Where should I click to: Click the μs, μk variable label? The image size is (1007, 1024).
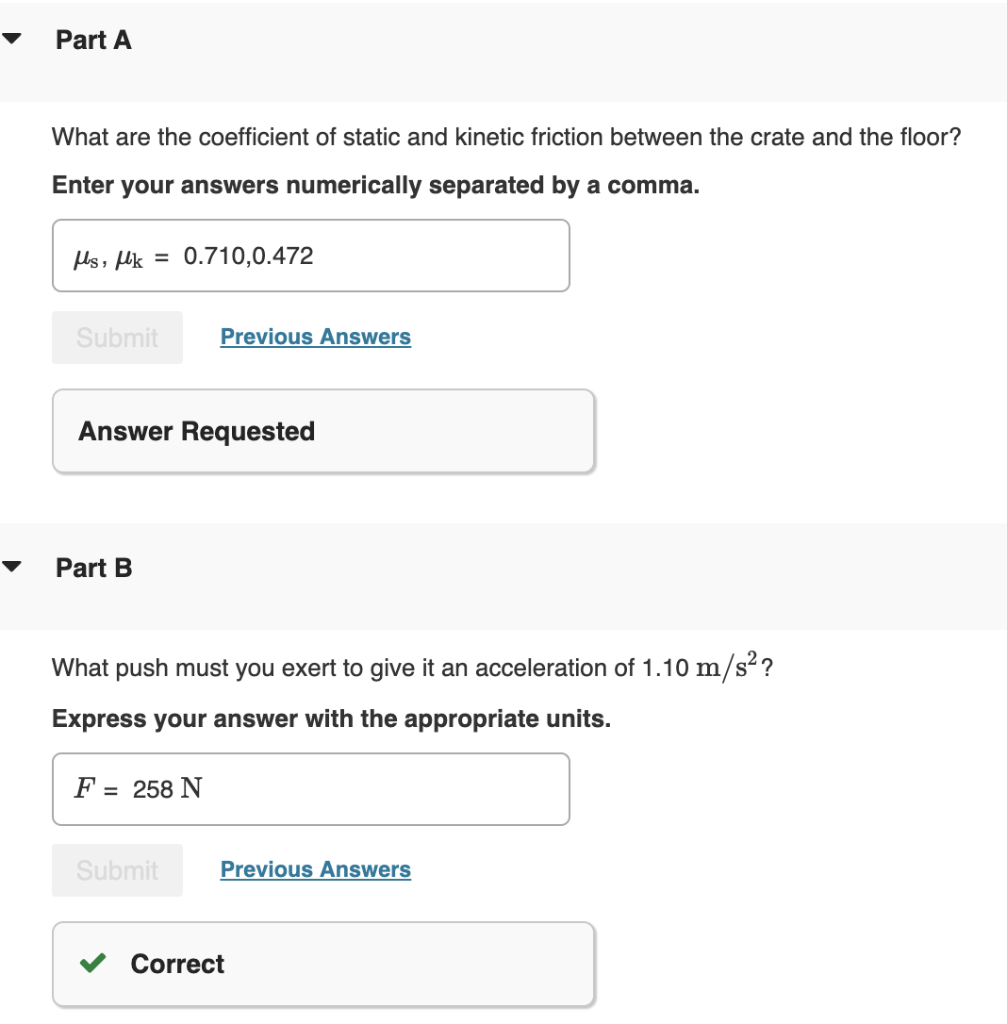coord(109,257)
